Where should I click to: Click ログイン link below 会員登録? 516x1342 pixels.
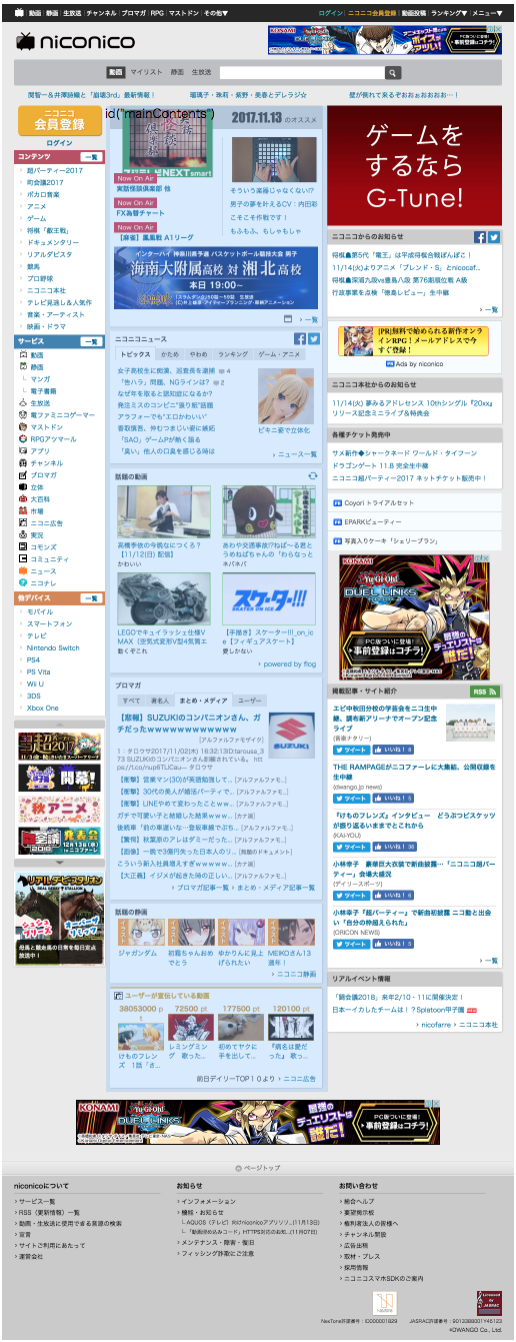(59, 144)
